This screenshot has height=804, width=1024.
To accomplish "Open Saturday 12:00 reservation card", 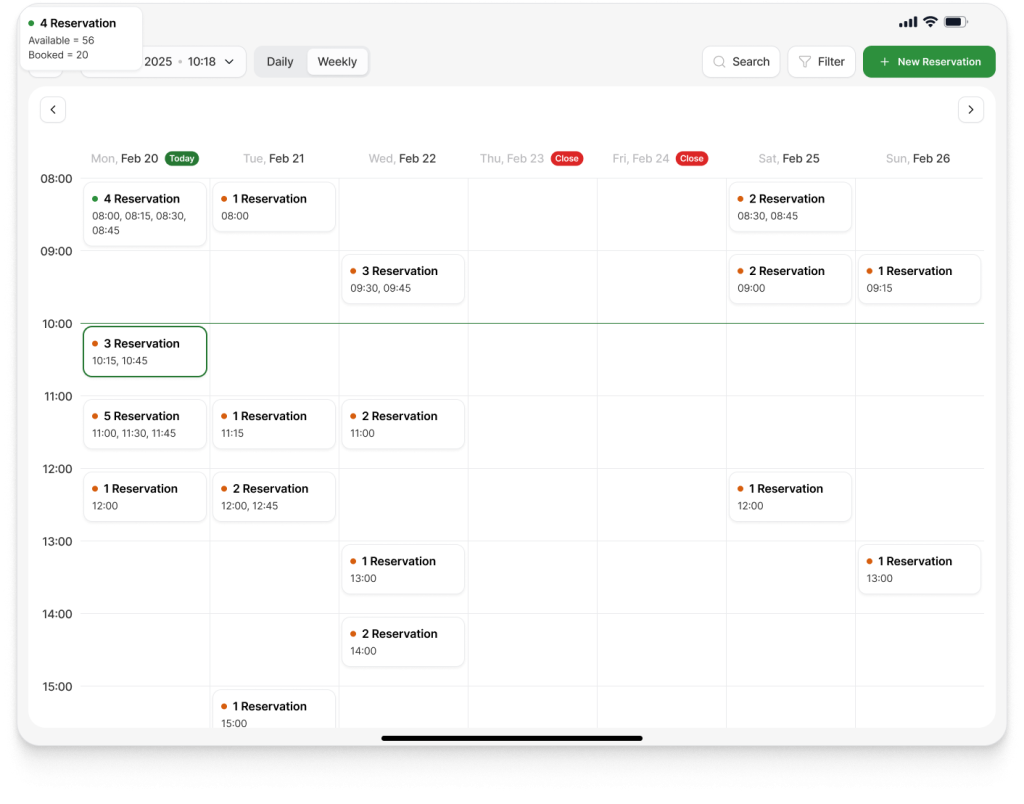I will coord(790,497).
